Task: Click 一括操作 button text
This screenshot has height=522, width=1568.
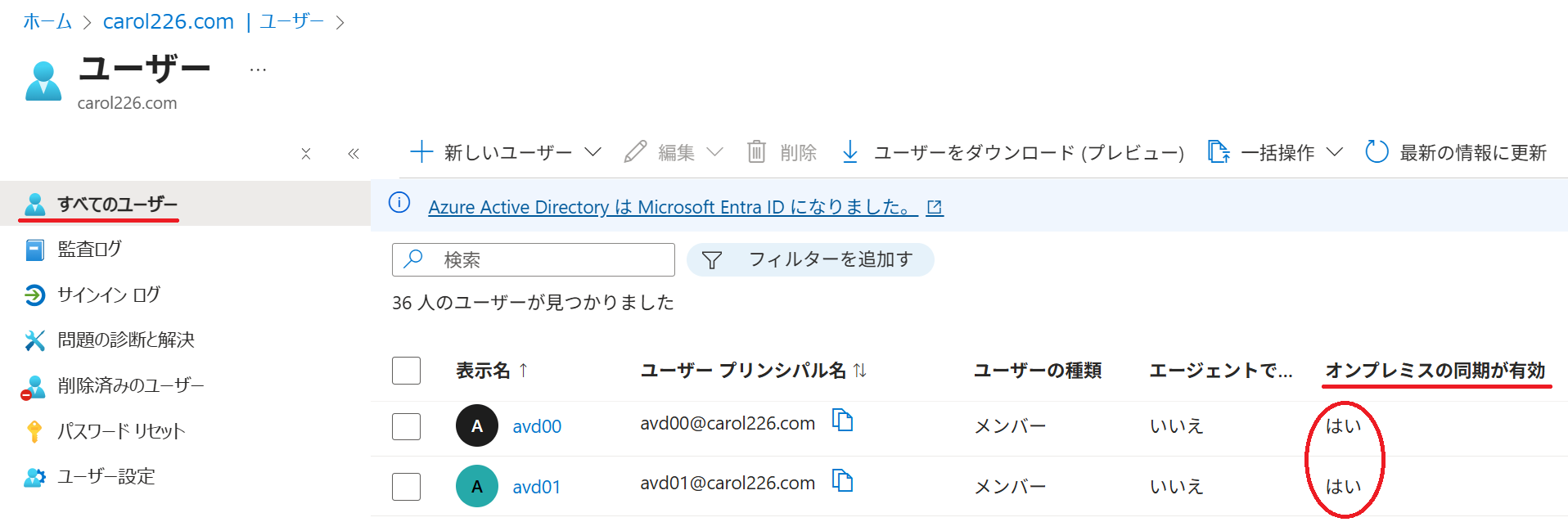Action: [1277, 153]
